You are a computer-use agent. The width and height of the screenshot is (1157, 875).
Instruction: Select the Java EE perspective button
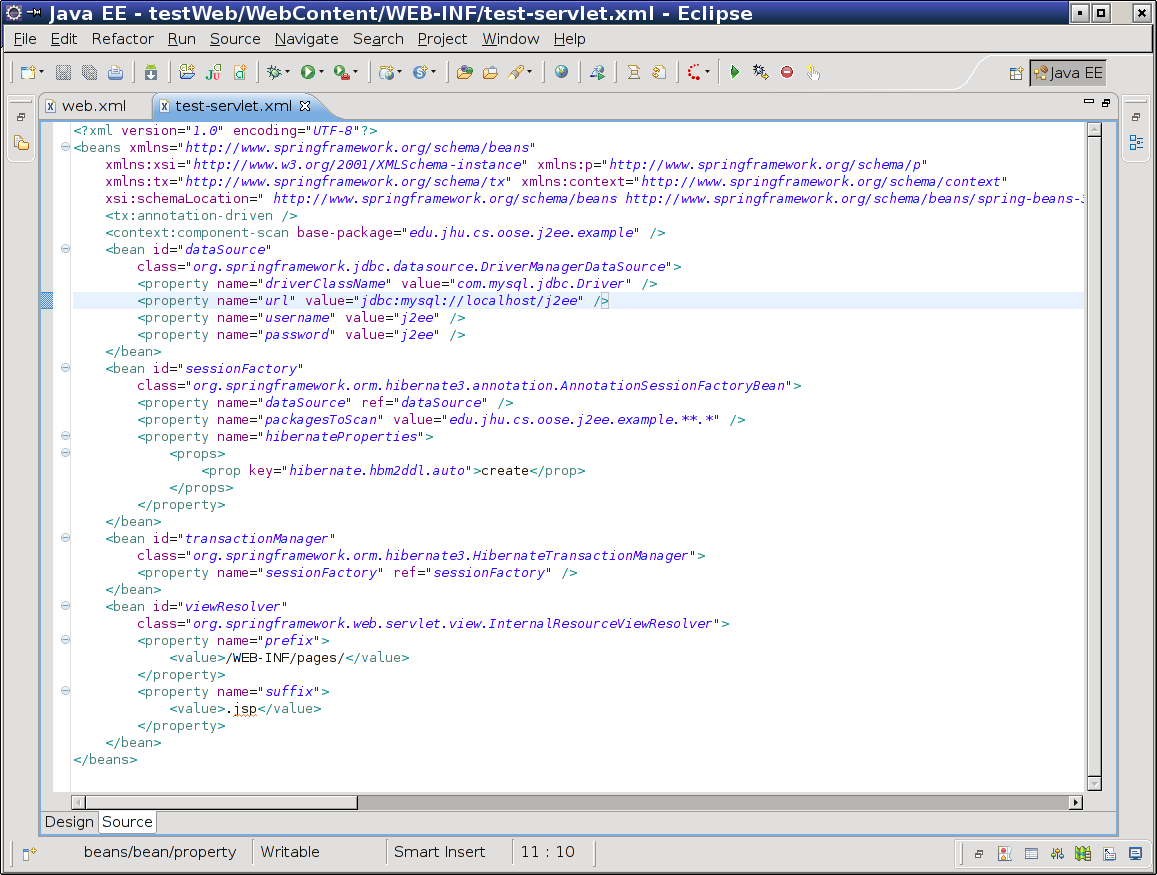[x=1068, y=73]
